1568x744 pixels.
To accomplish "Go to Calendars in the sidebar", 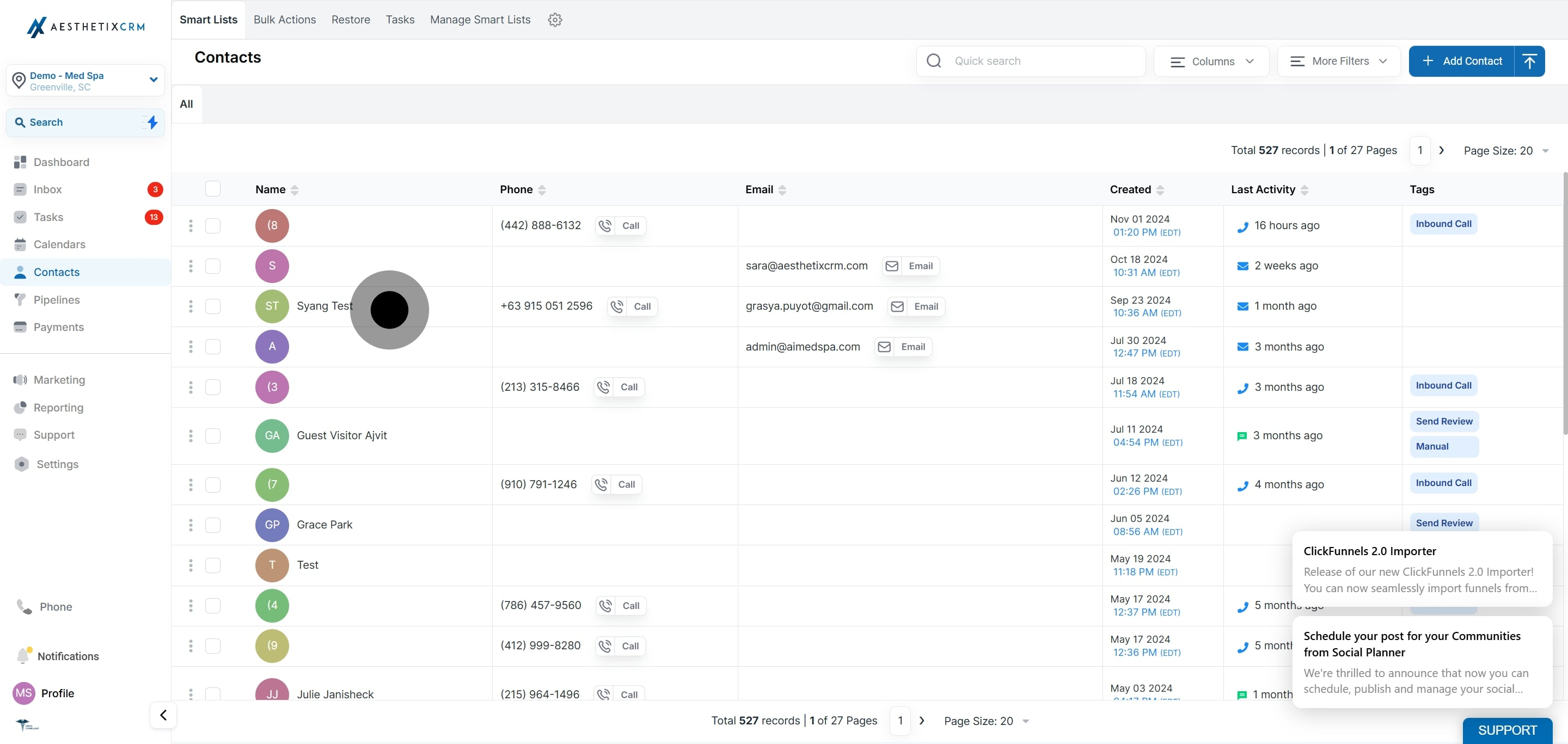I will point(59,244).
